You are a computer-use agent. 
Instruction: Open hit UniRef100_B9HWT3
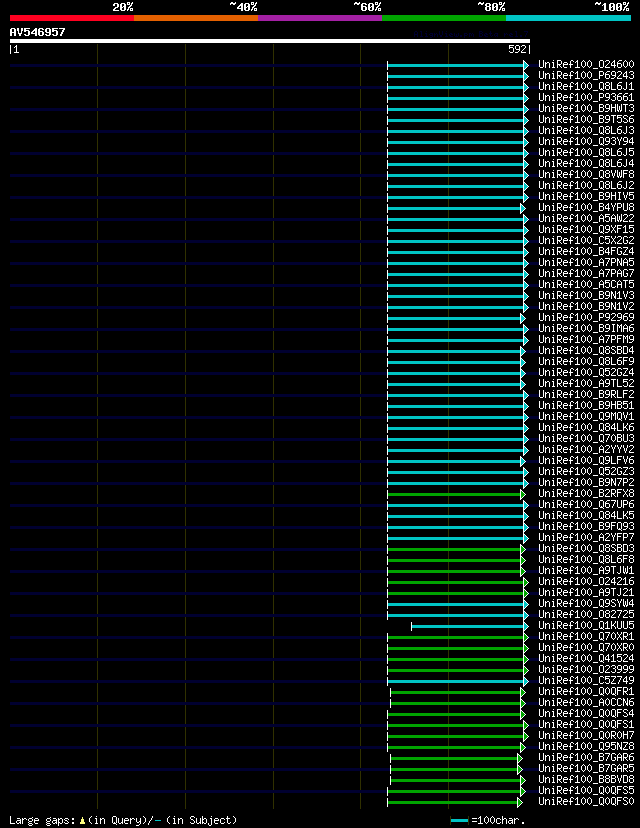tap(586, 109)
